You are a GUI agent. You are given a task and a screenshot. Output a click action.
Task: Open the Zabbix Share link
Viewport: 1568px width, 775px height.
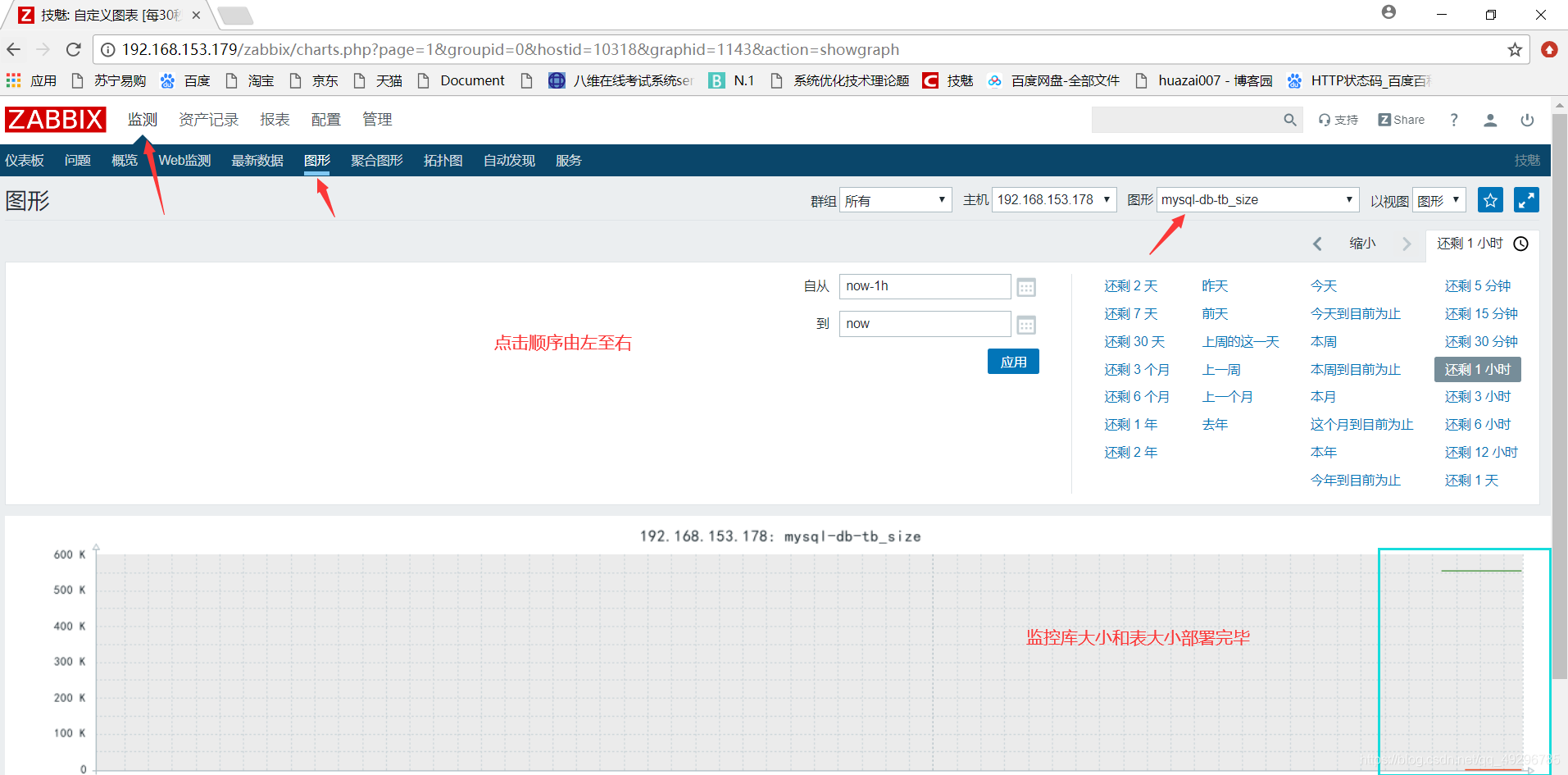1402,120
